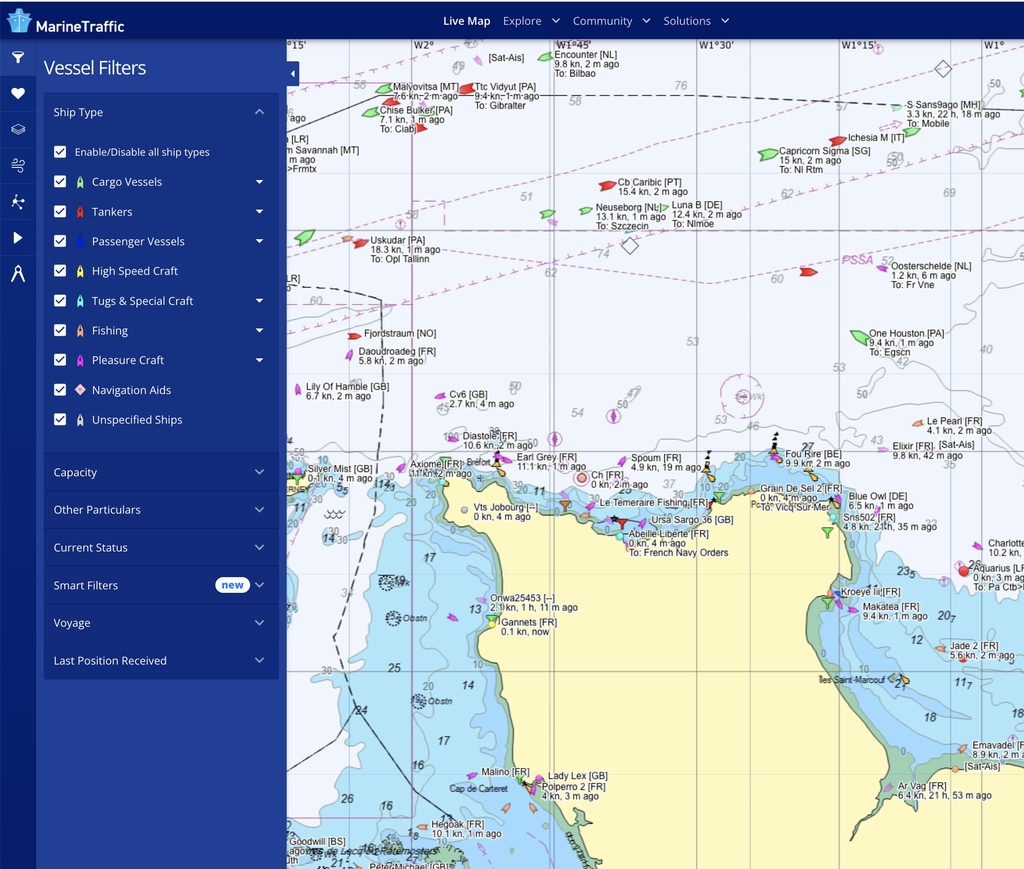The height and width of the screenshot is (869, 1024).
Task: Click the magenta Oosterschelde vessel marker
Action: coord(882,268)
